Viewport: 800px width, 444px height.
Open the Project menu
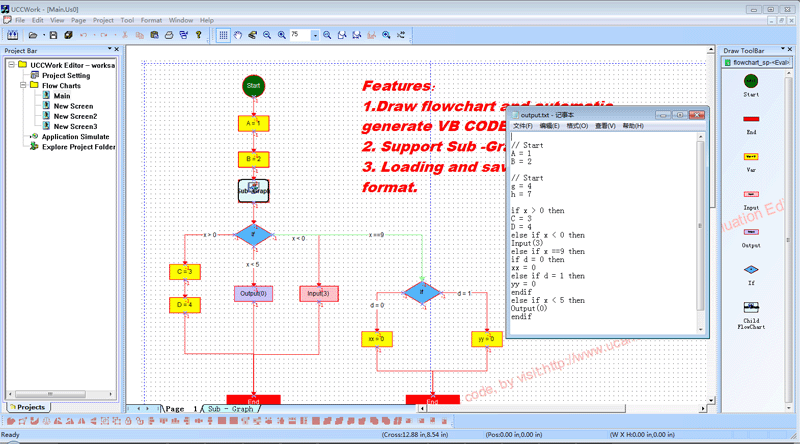pos(103,20)
